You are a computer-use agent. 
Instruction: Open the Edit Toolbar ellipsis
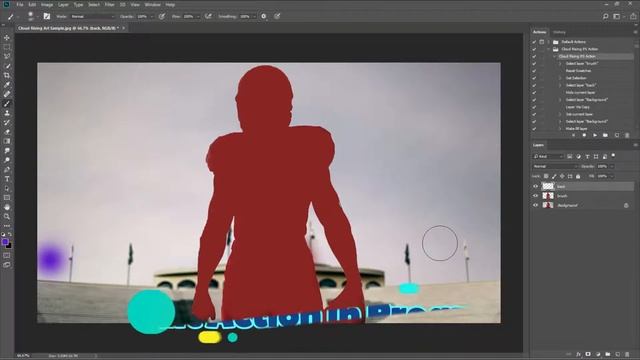(x=7, y=225)
